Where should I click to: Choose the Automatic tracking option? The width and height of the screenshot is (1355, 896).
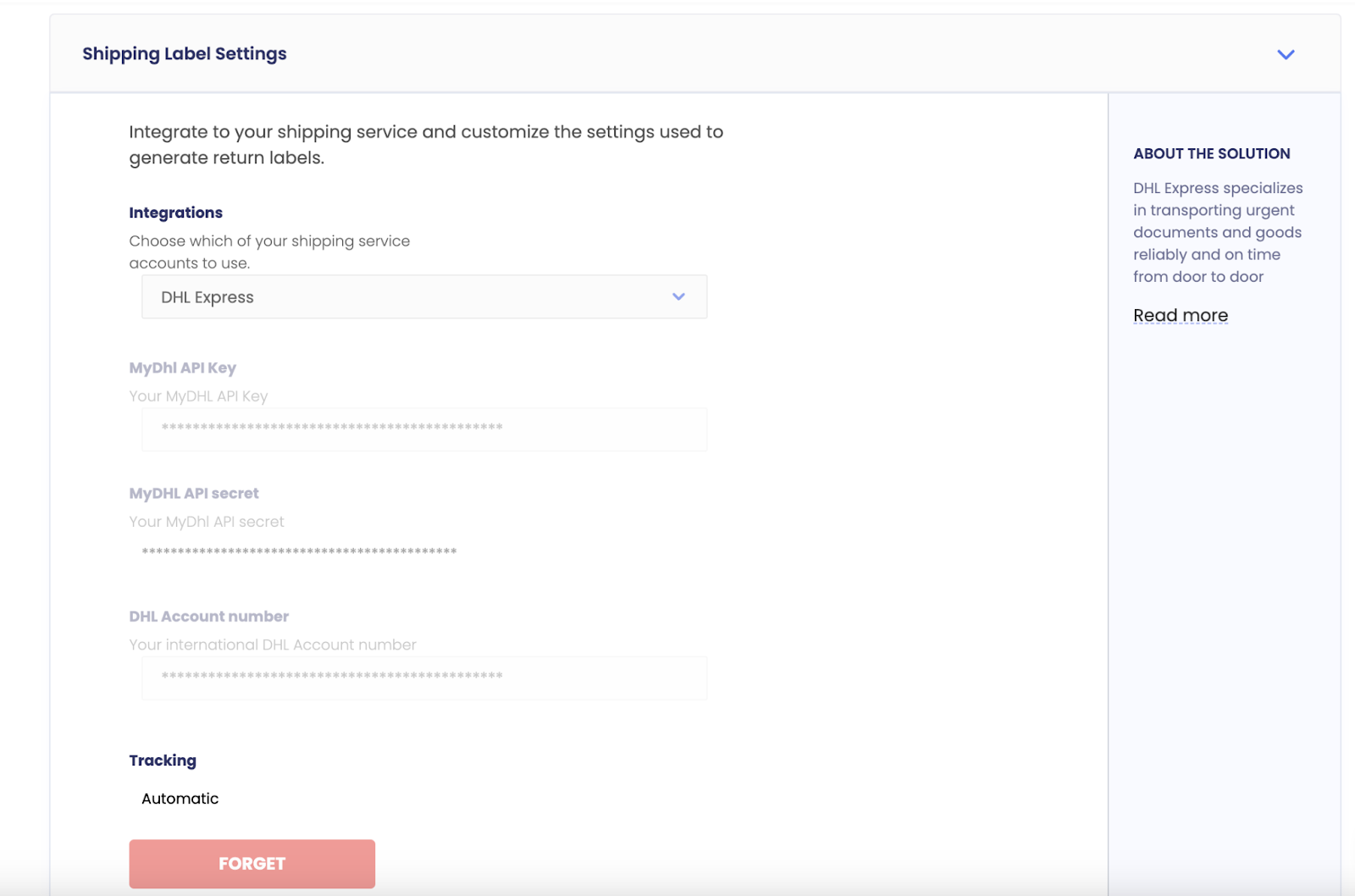pos(180,799)
